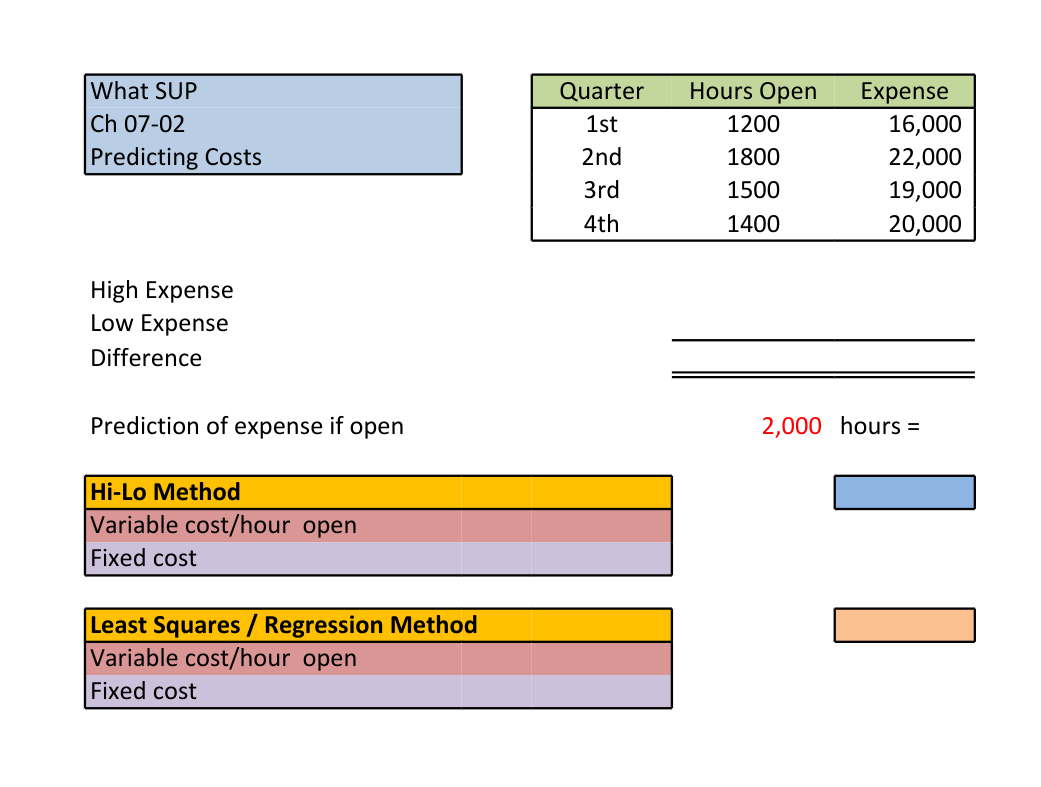Select the '3rd' quarter cell
This screenshot has width=1041, height=787.
[x=601, y=191]
